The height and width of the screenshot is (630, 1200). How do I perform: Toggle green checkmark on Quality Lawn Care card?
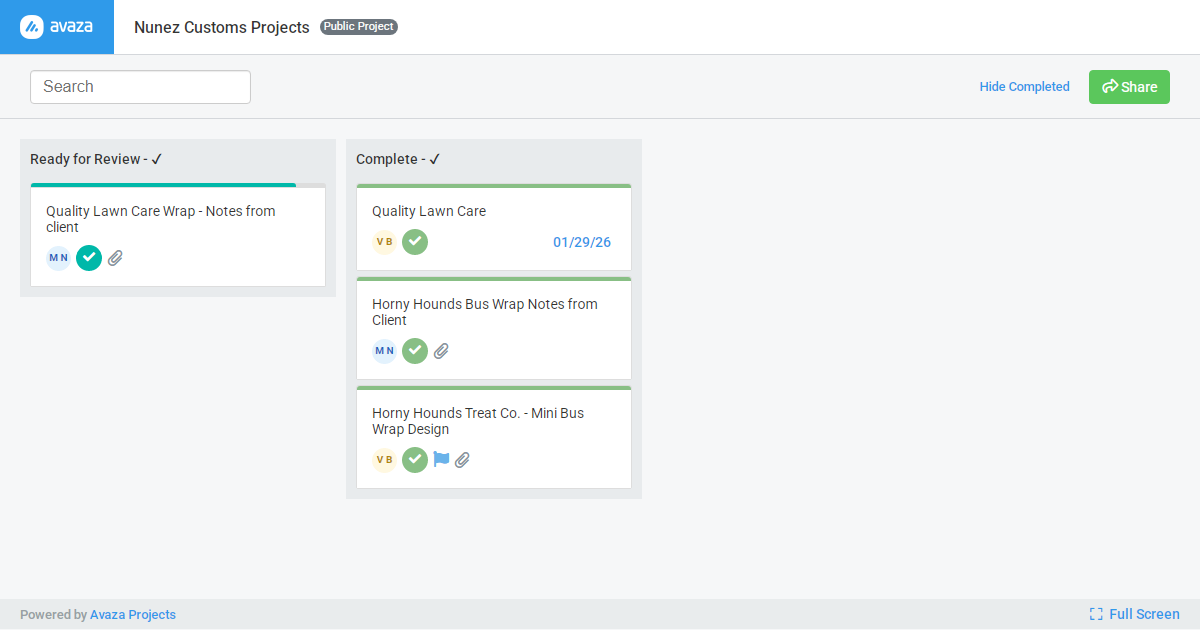click(x=415, y=242)
